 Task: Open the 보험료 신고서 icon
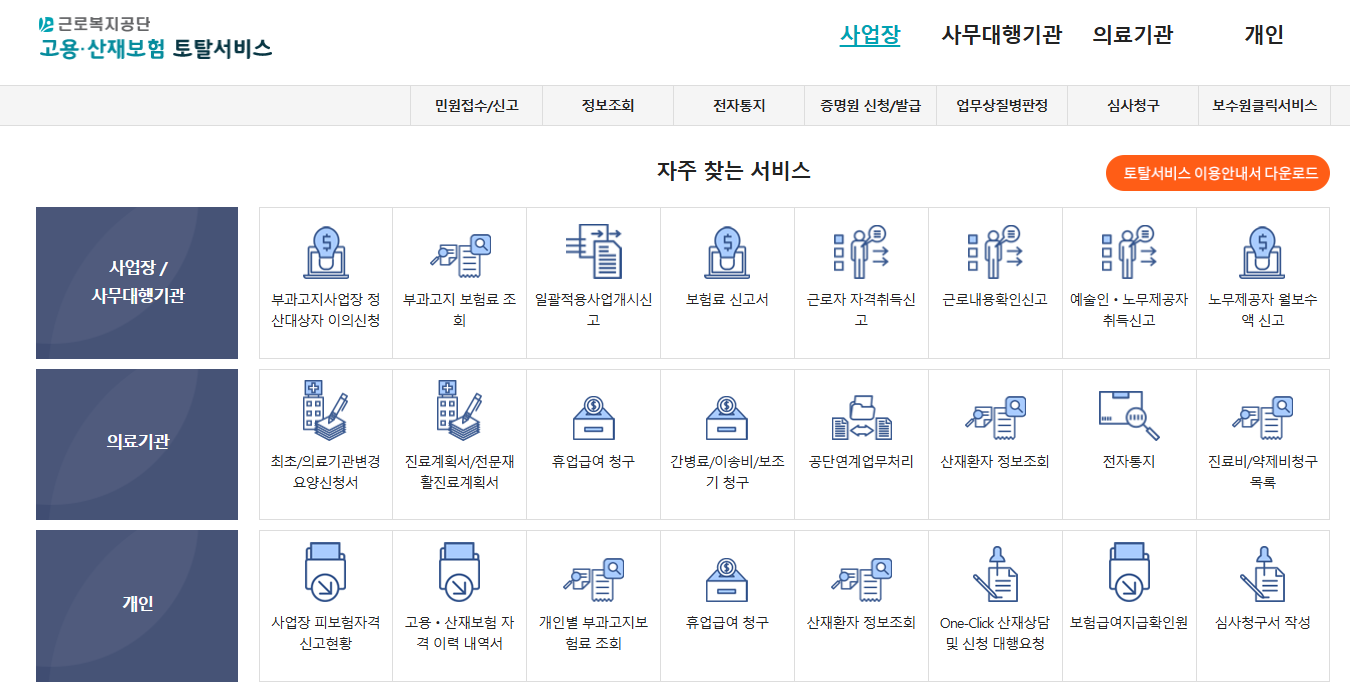727,280
